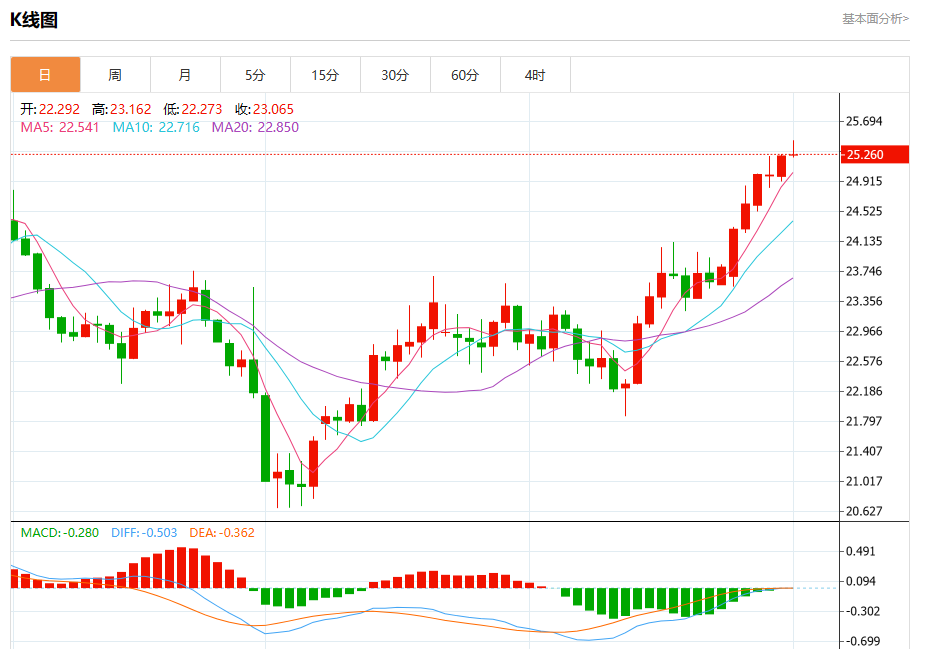Click the MA5: 22.541 indicator label
Screen dimensions: 925x649
(x=60, y=127)
